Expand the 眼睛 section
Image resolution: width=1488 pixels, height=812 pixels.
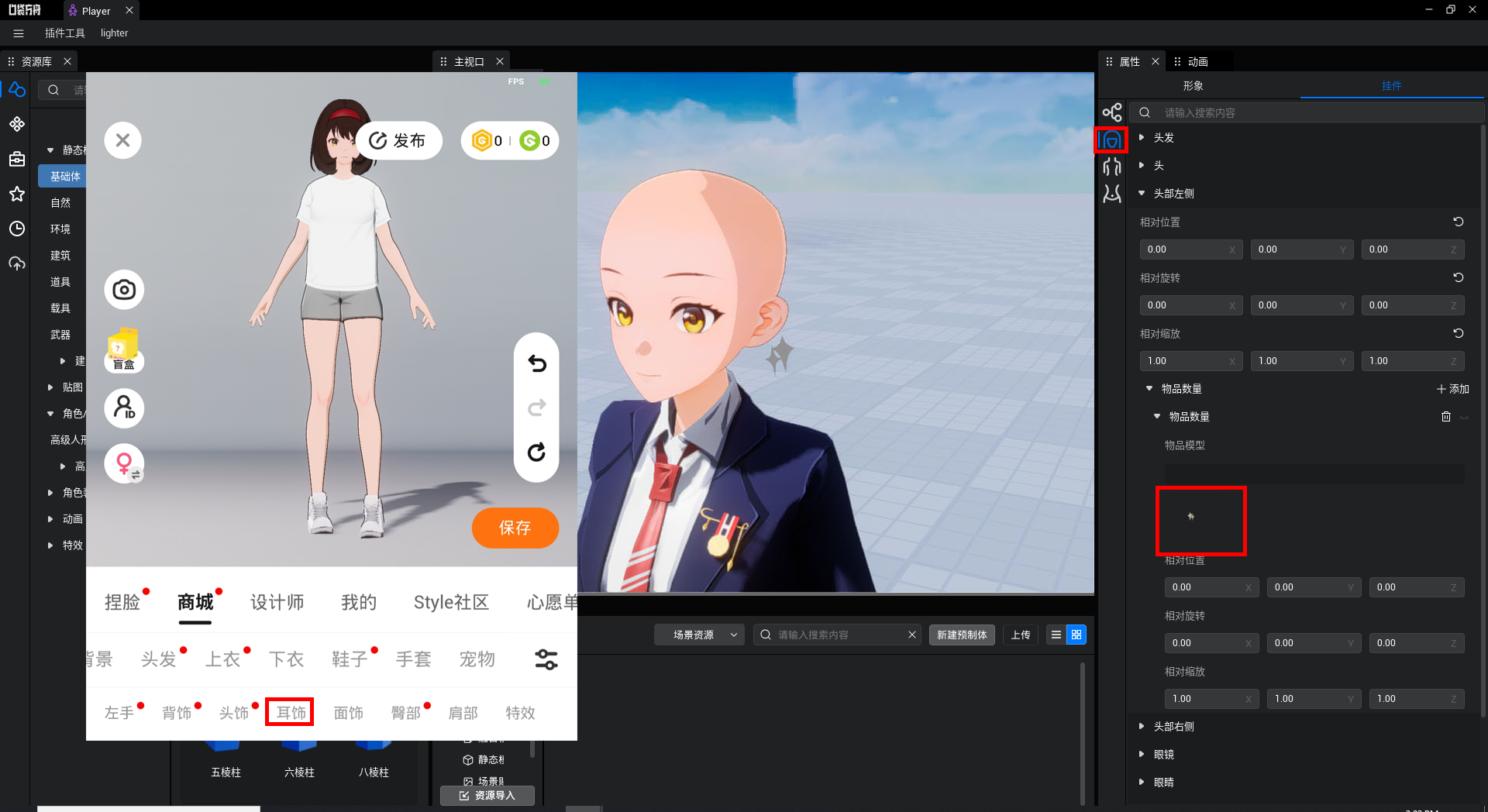click(1142, 782)
